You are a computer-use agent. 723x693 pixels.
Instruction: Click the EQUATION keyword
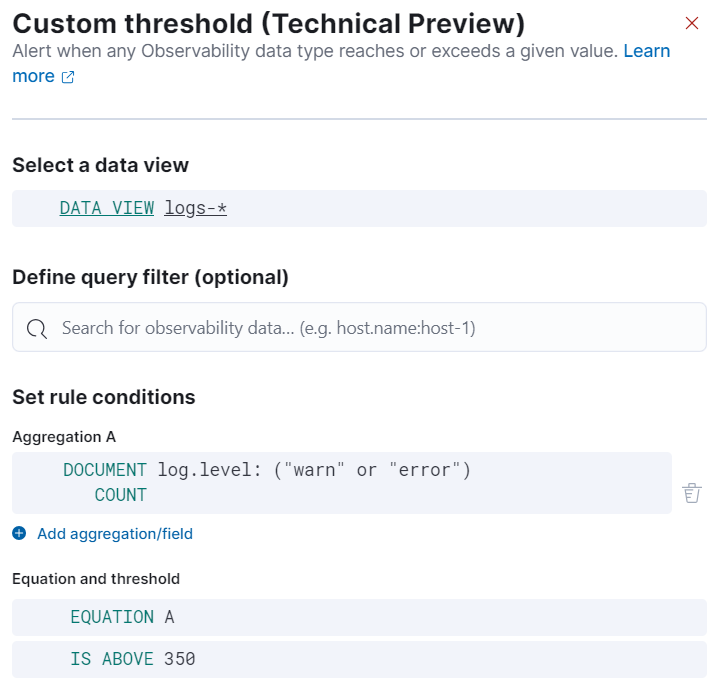pos(112,617)
